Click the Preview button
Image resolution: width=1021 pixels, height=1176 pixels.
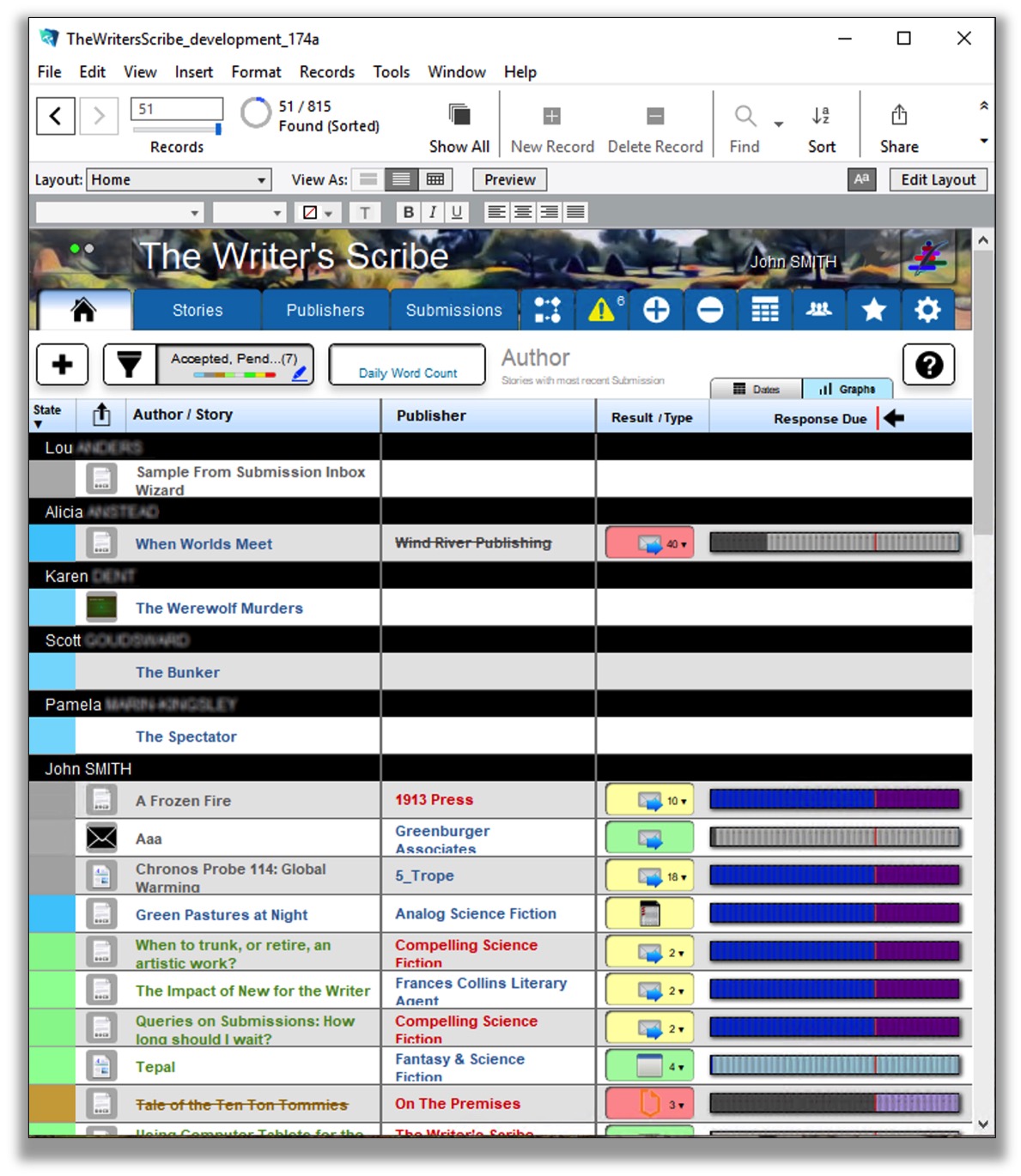click(509, 179)
